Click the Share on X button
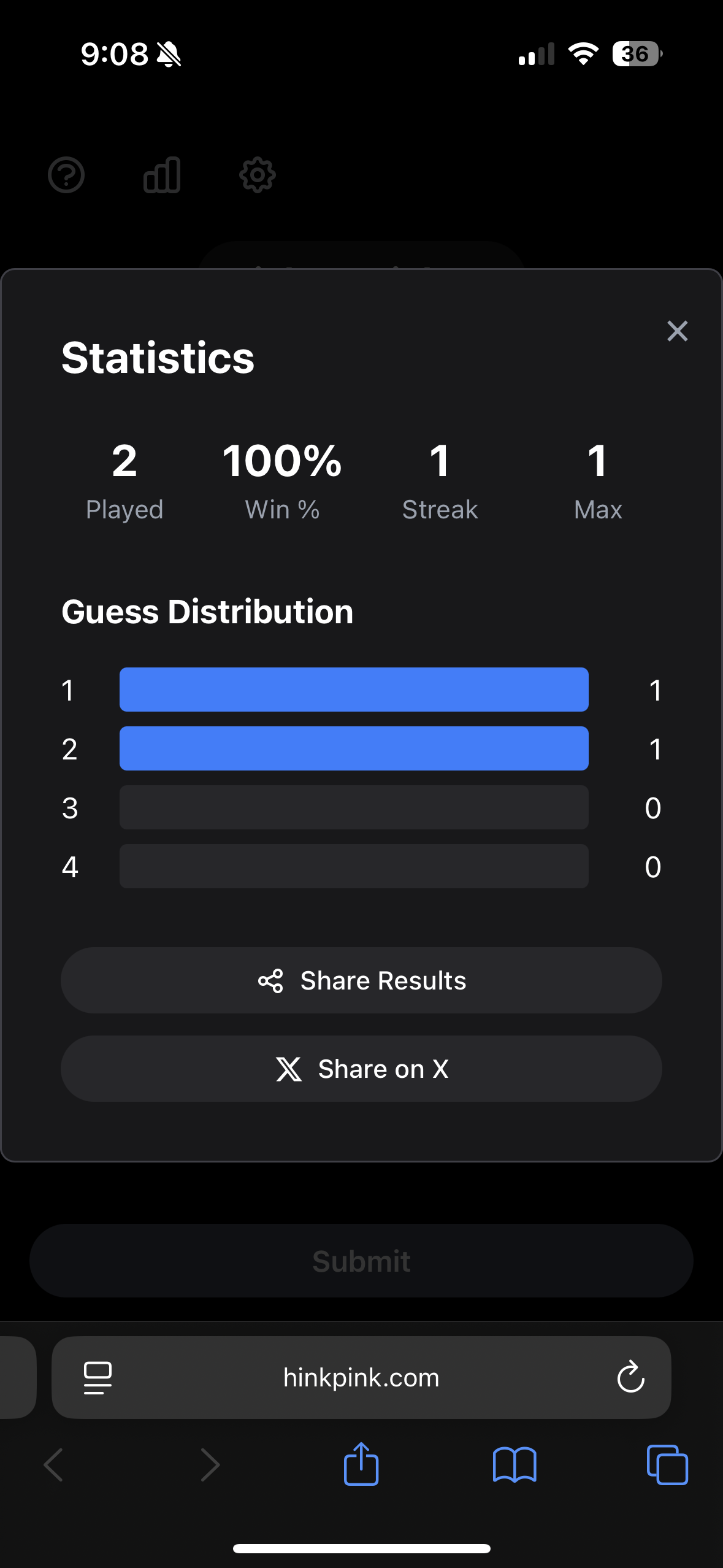The image size is (723, 1568). point(361,1069)
